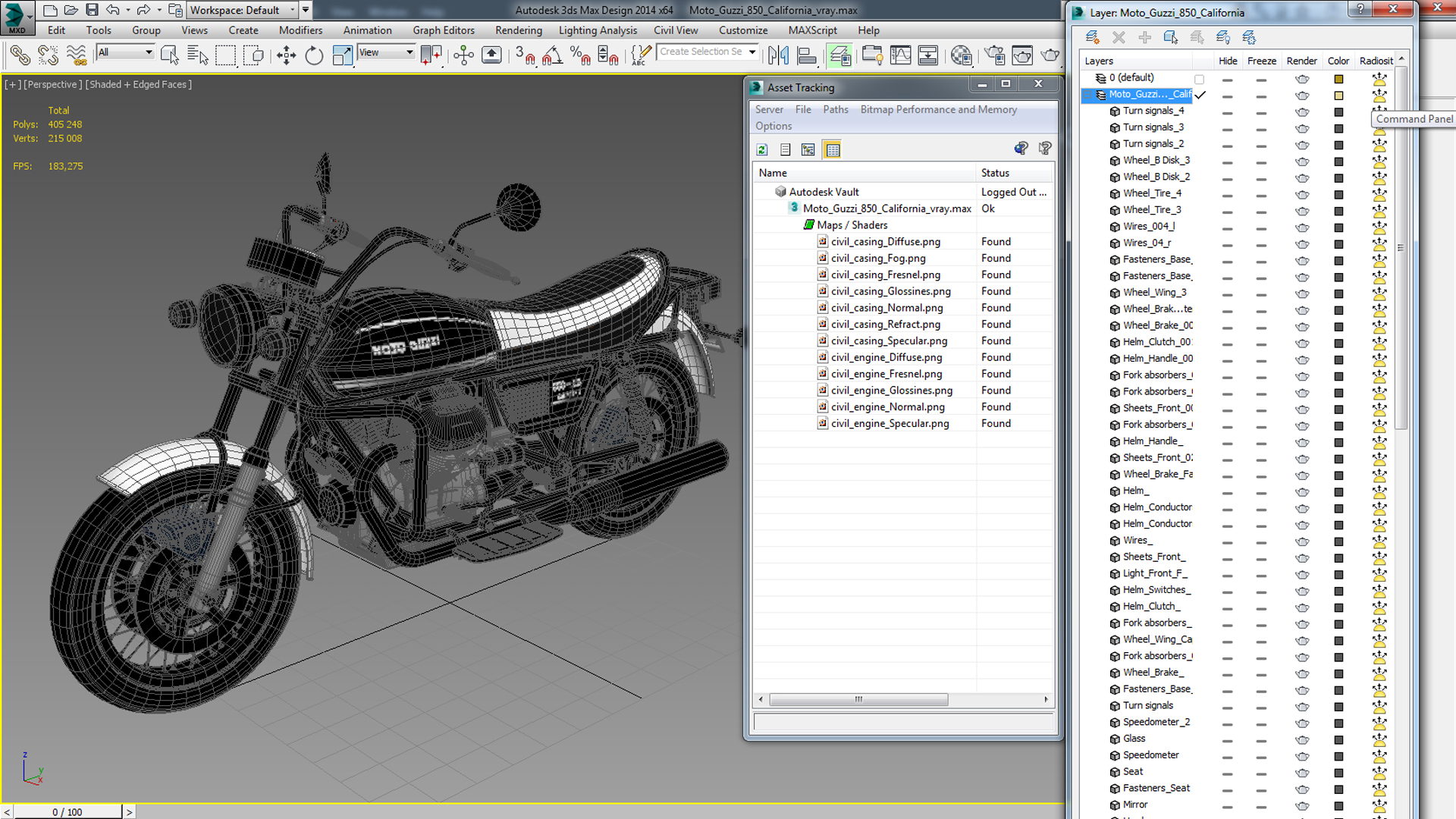The image size is (1456, 819).
Task: Toggle Window/Crossing selection mode
Action: [254, 55]
